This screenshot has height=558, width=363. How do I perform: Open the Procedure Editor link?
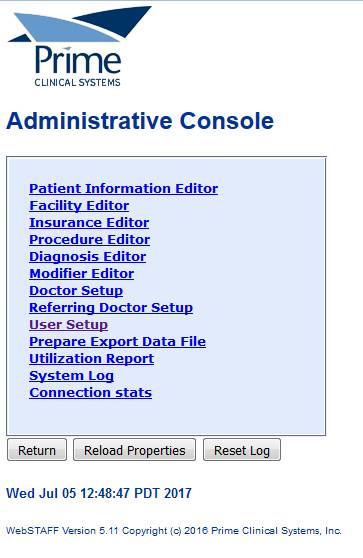(x=90, y=240)
